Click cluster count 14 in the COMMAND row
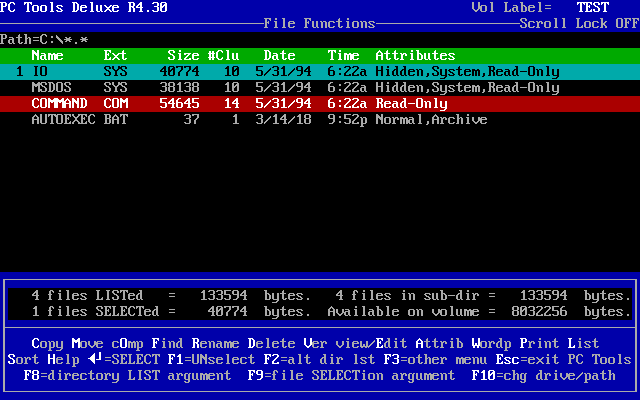 [231, 103]
